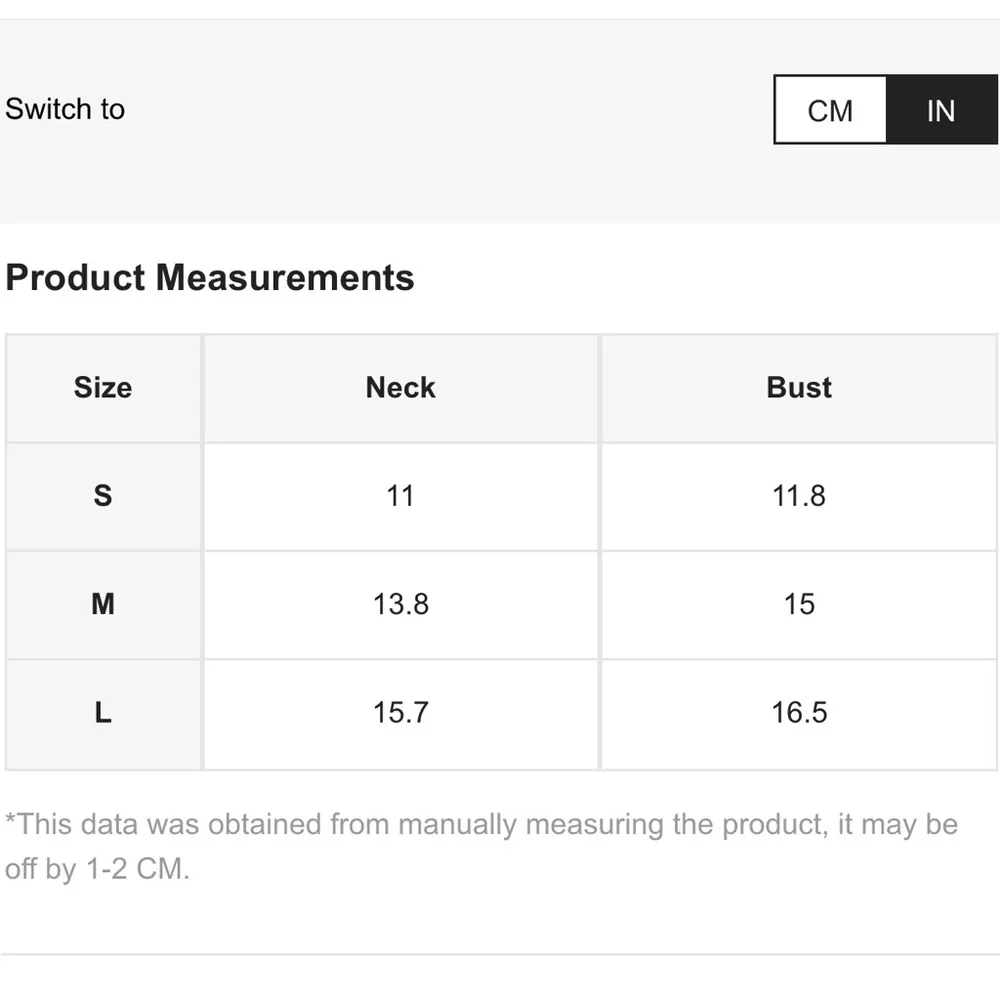Viewport: 1000px width, 1000px height.
Task: Select the Bust column header
Action: tap(799, 388)
